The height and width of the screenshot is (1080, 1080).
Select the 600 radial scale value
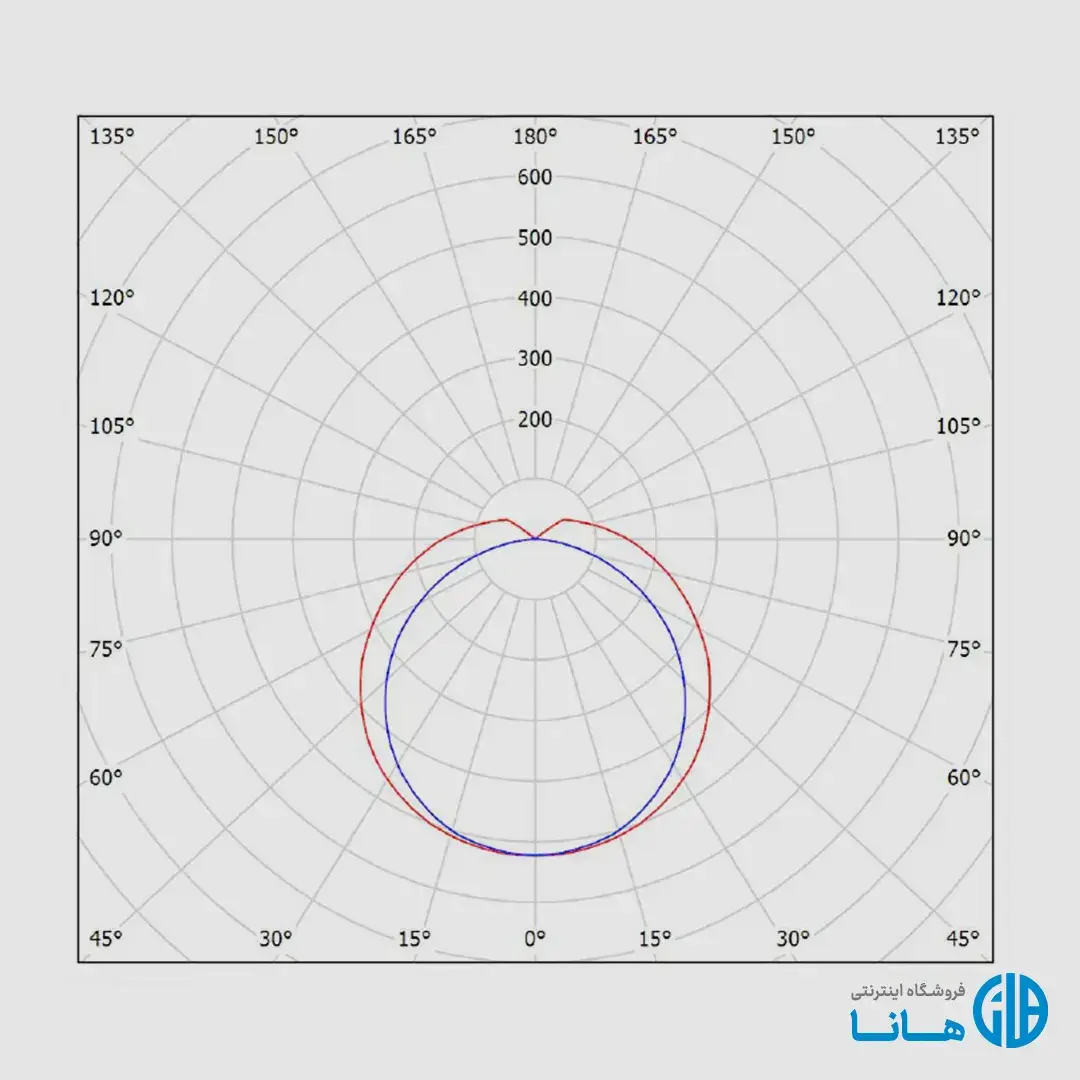coord(534,177)
